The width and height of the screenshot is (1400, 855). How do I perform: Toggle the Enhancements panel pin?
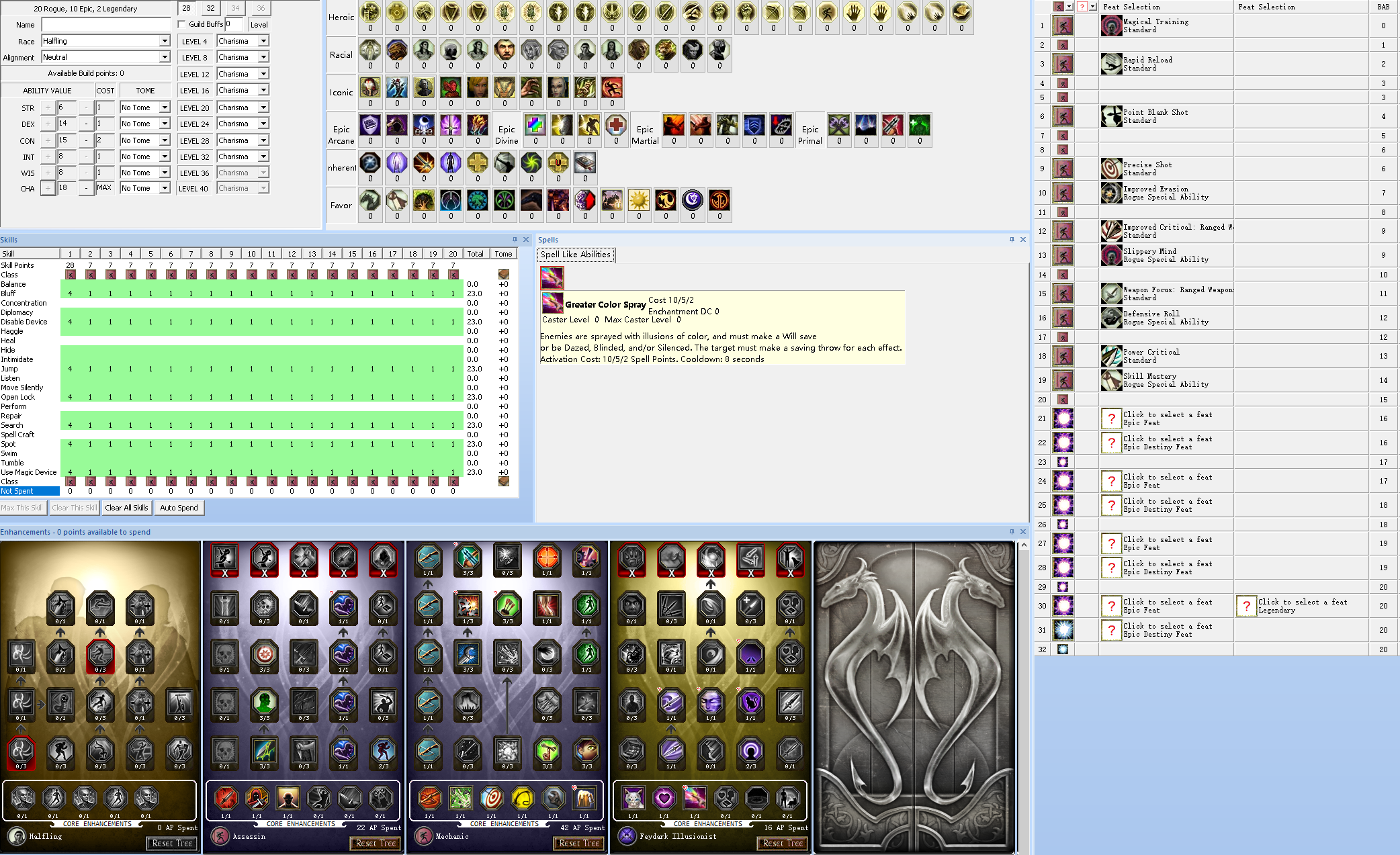point(1012,532)
